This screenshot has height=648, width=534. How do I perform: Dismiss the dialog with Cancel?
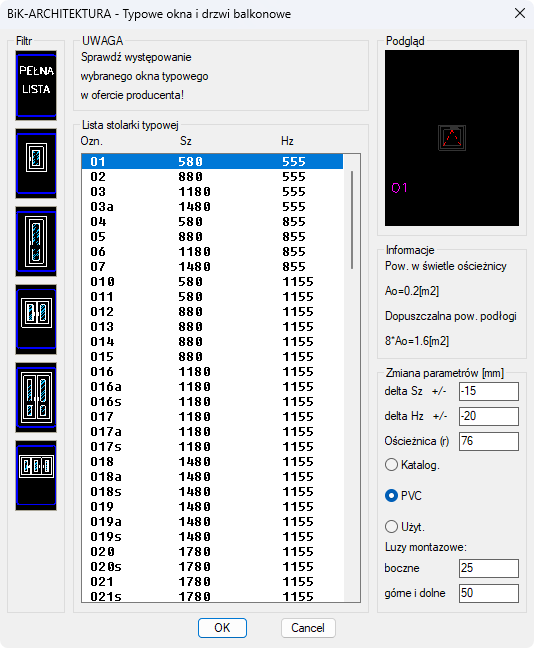click(x=308, y=628)
